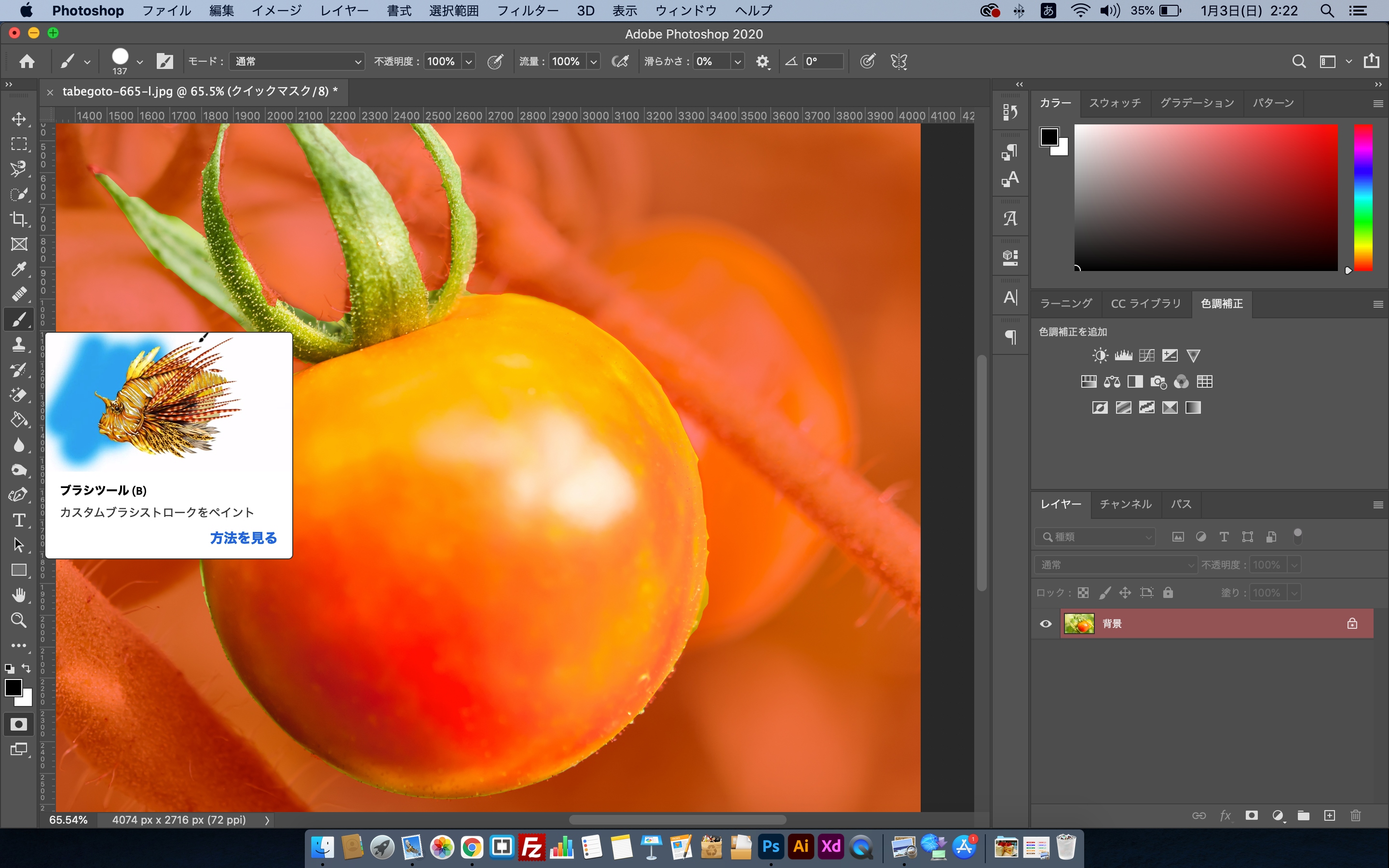This screenshot has width=1389, height=868.
Task: Swap foreground and background colors
Action: pos(27,668)
